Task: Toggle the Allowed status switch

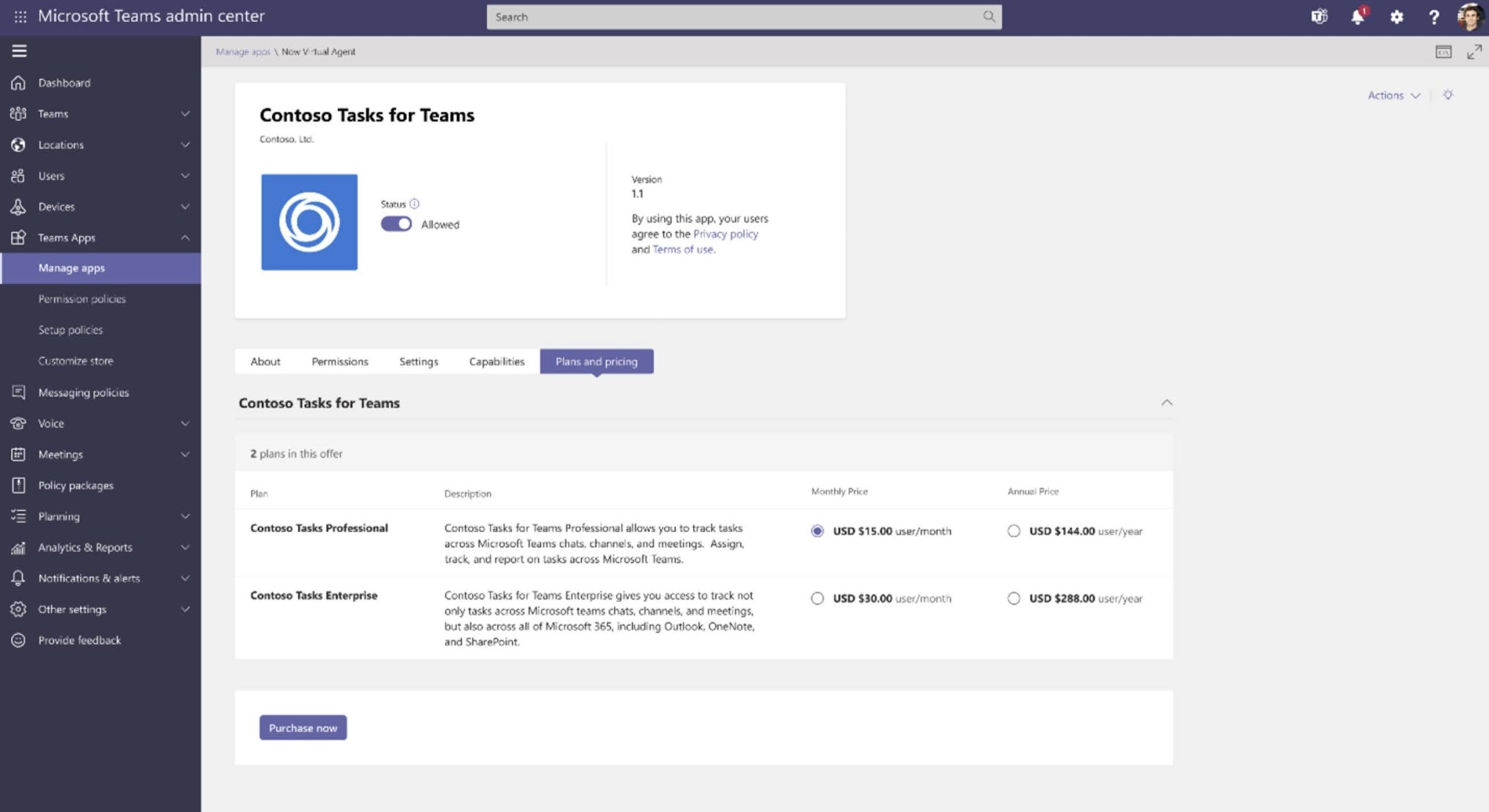Action: [x=396, y=224]
